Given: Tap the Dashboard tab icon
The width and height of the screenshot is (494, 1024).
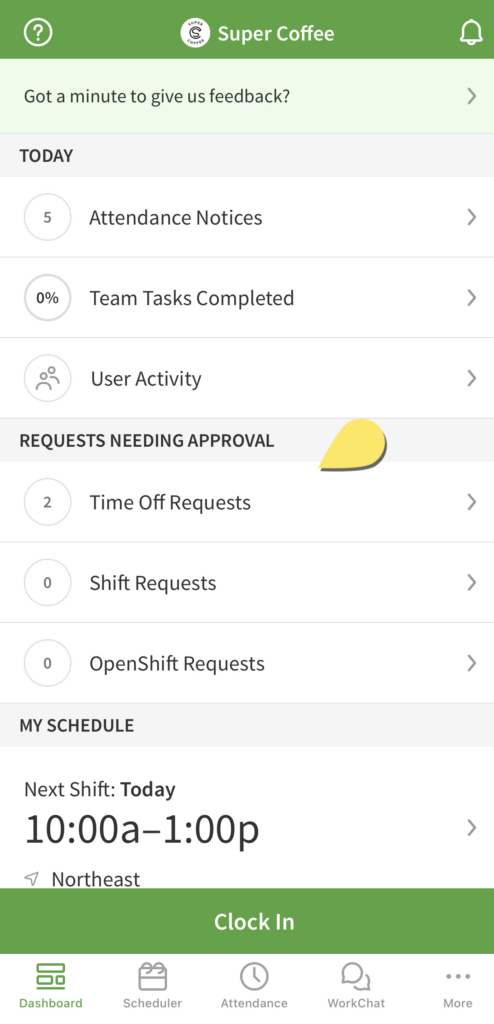Looking at the screenshot, I should [50, 977].
